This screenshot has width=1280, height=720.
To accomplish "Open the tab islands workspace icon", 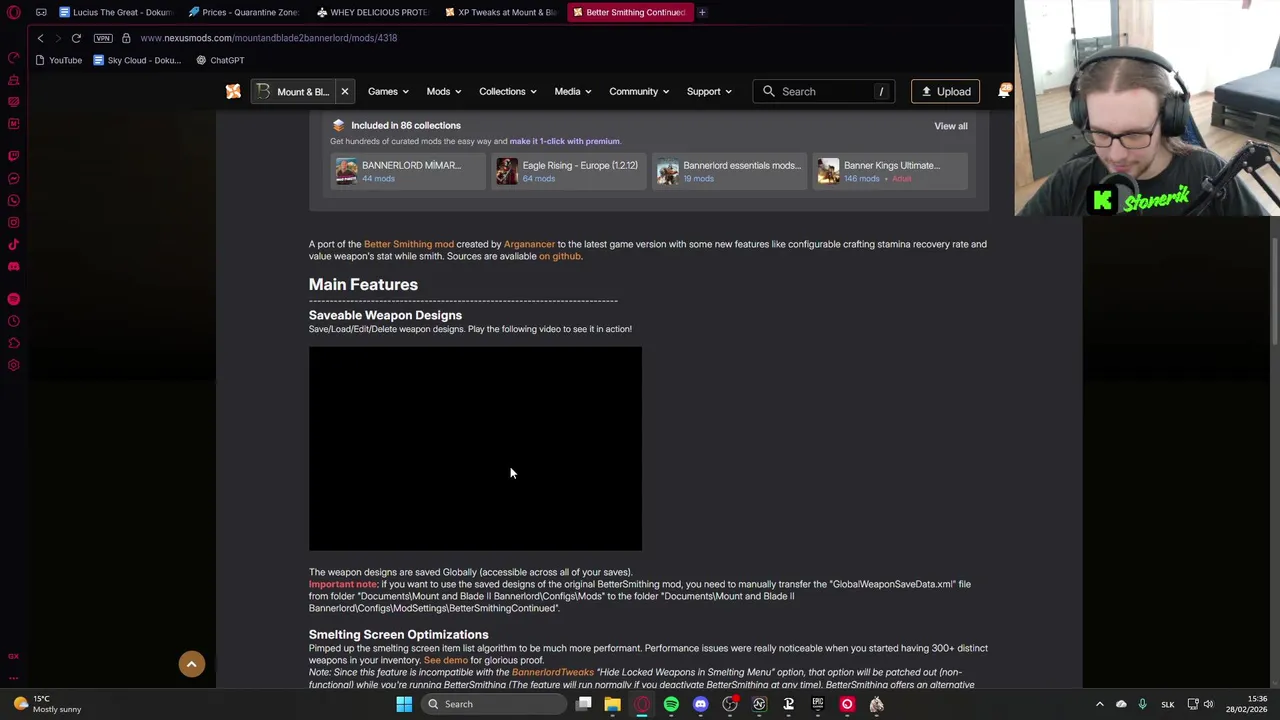I will click(41, 12).
